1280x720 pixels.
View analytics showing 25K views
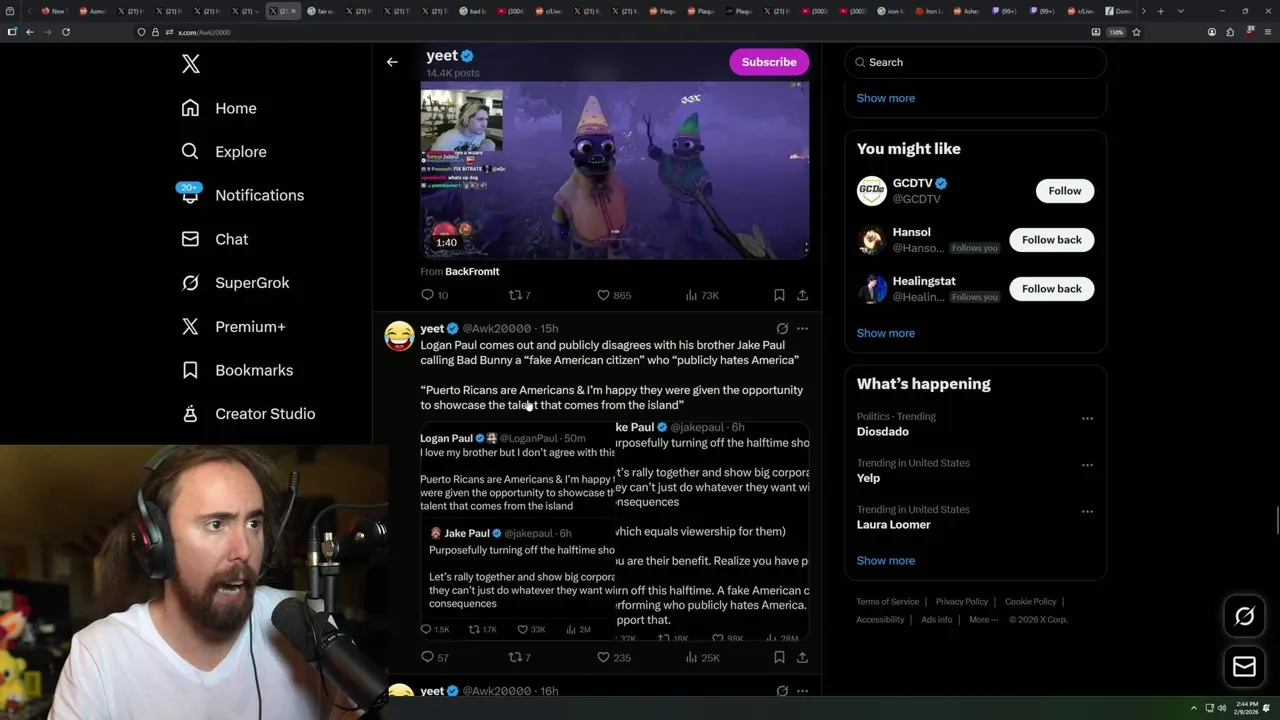point(702,657)
